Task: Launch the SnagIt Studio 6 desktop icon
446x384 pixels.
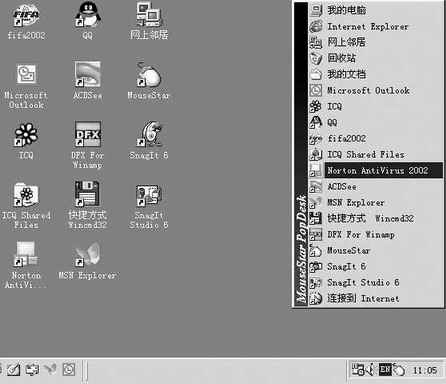Action: click(x=149, y=195)
